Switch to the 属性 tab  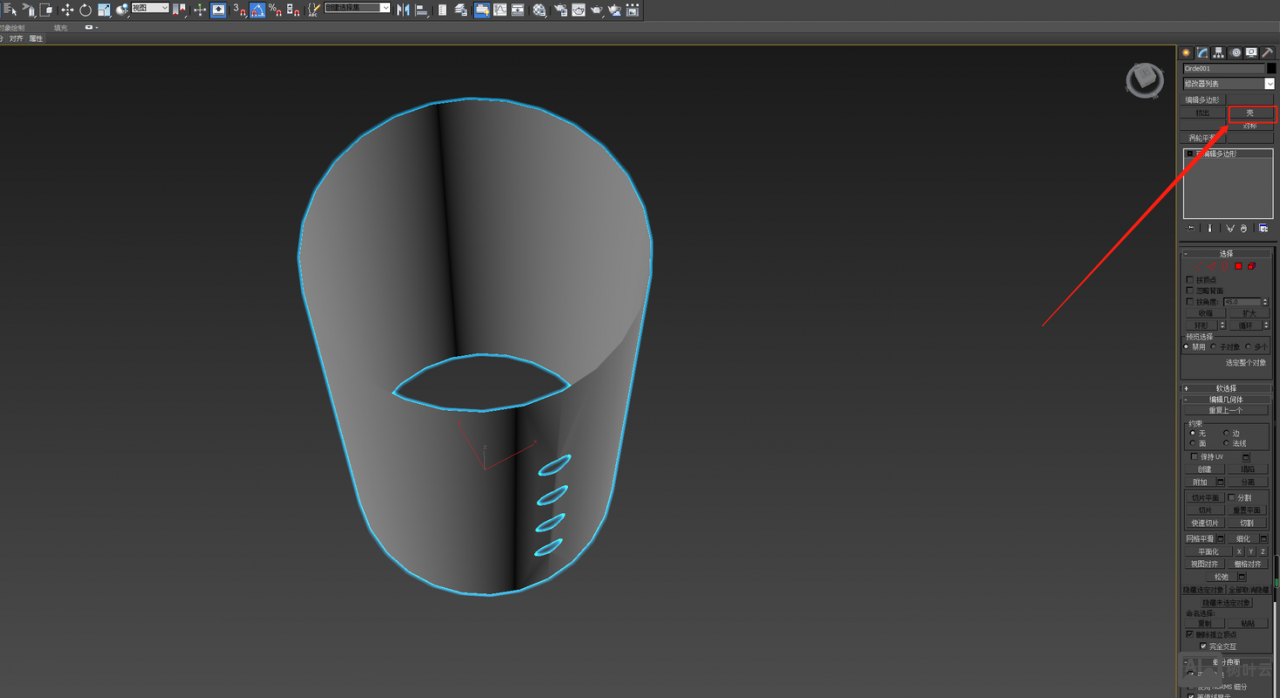pyautogui.click(x=34, y=38)
